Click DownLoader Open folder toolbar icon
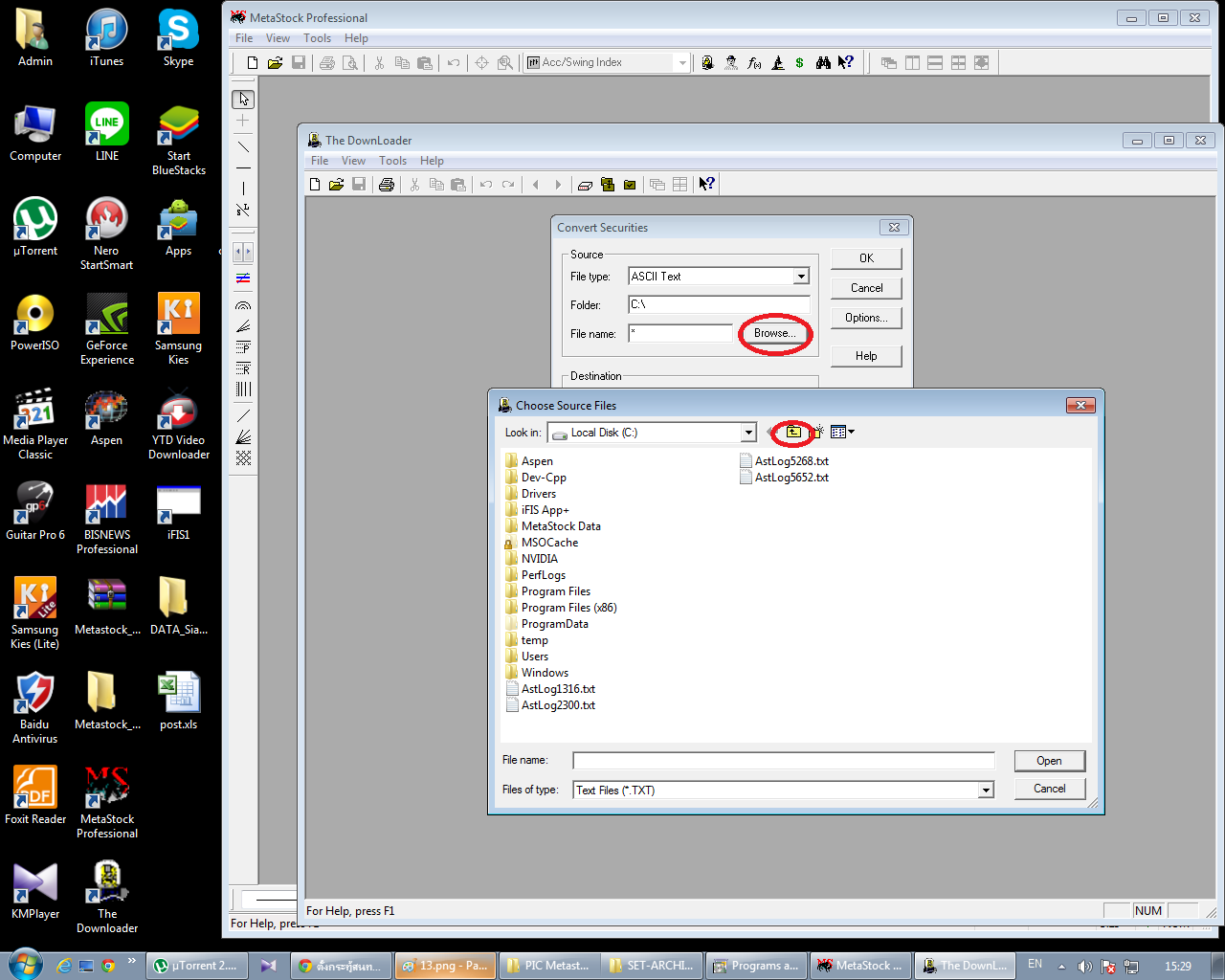 coord(336,185)
